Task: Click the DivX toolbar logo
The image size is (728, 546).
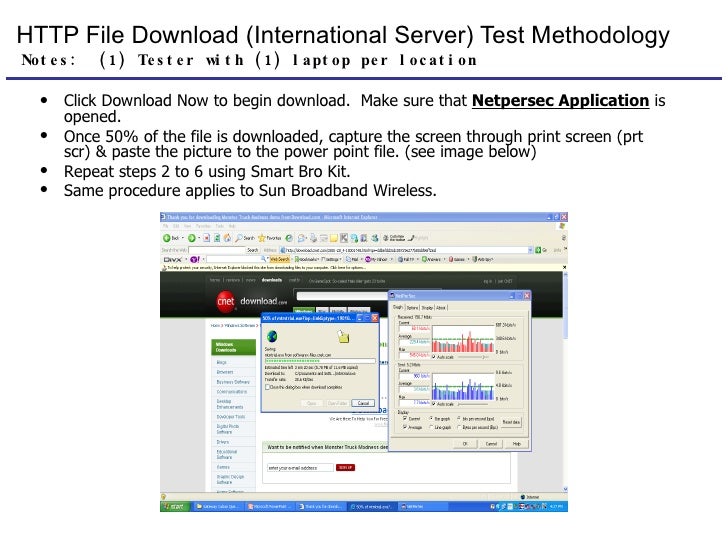Action: (172, 260)
